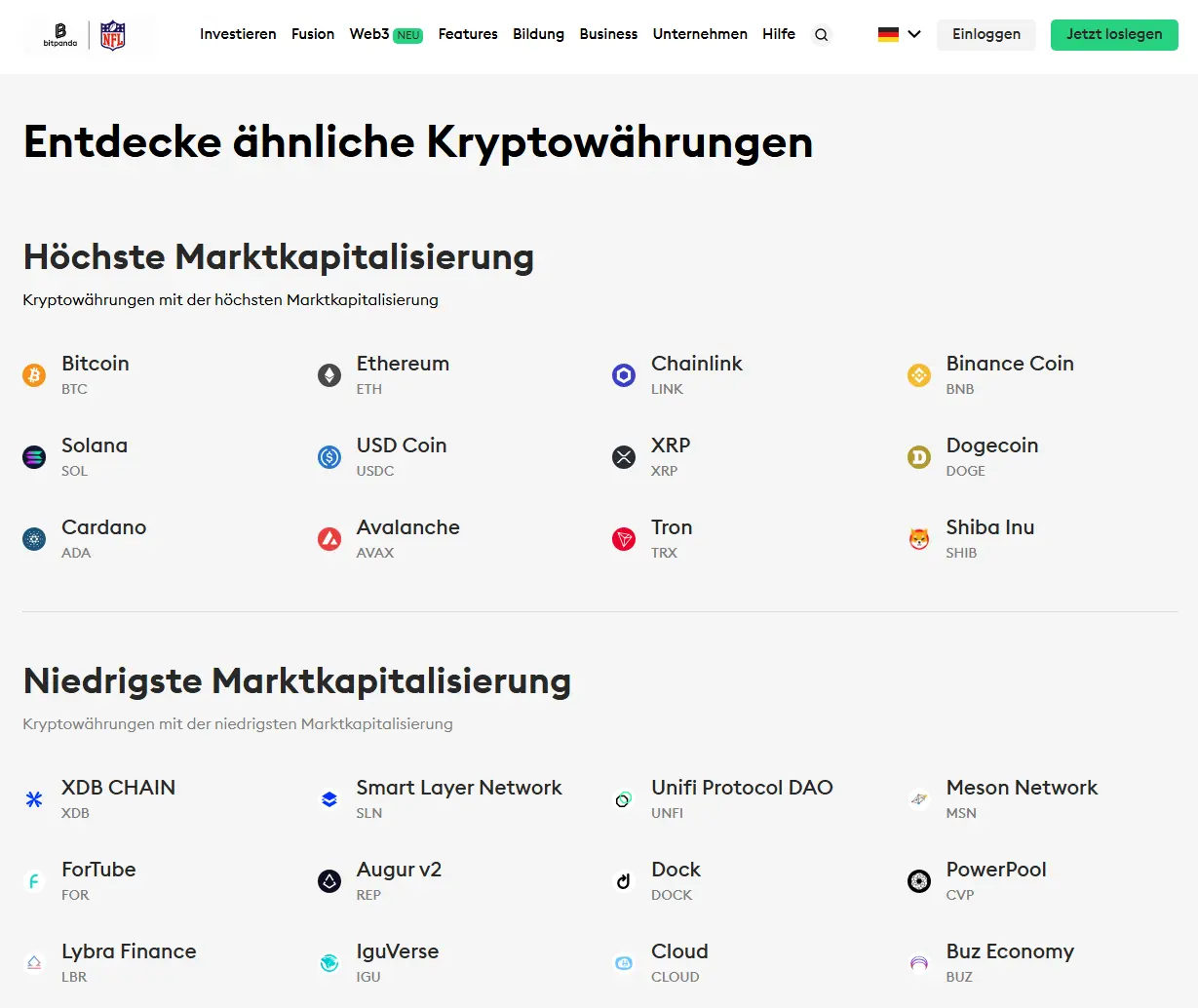Open the Bildung menu
1198x1008 pixels.
click(x=539, y=34)
